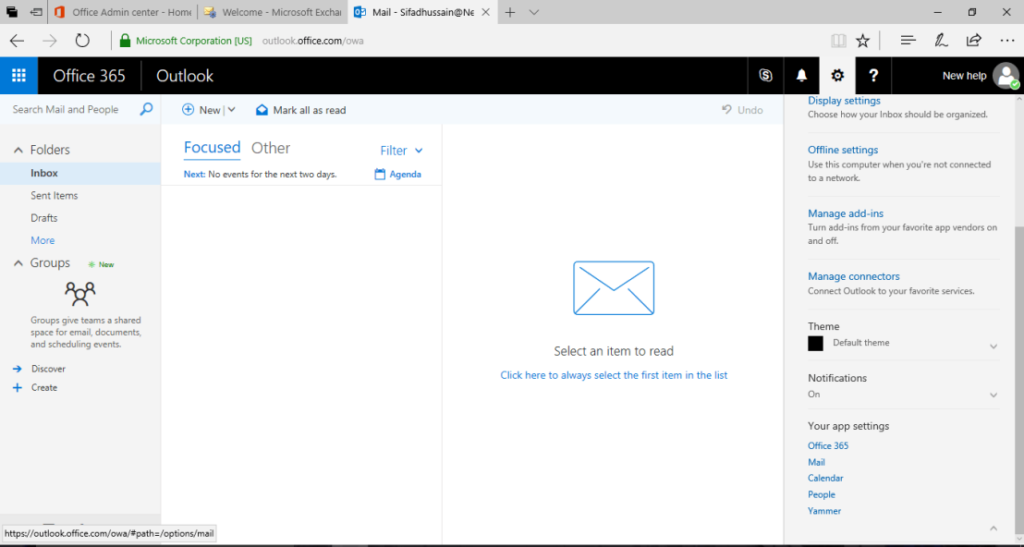Viewport: 1024px width, 547px height.
Task: Open Yammer app settings
Action: pyautogui.click(x=824, y=511)
